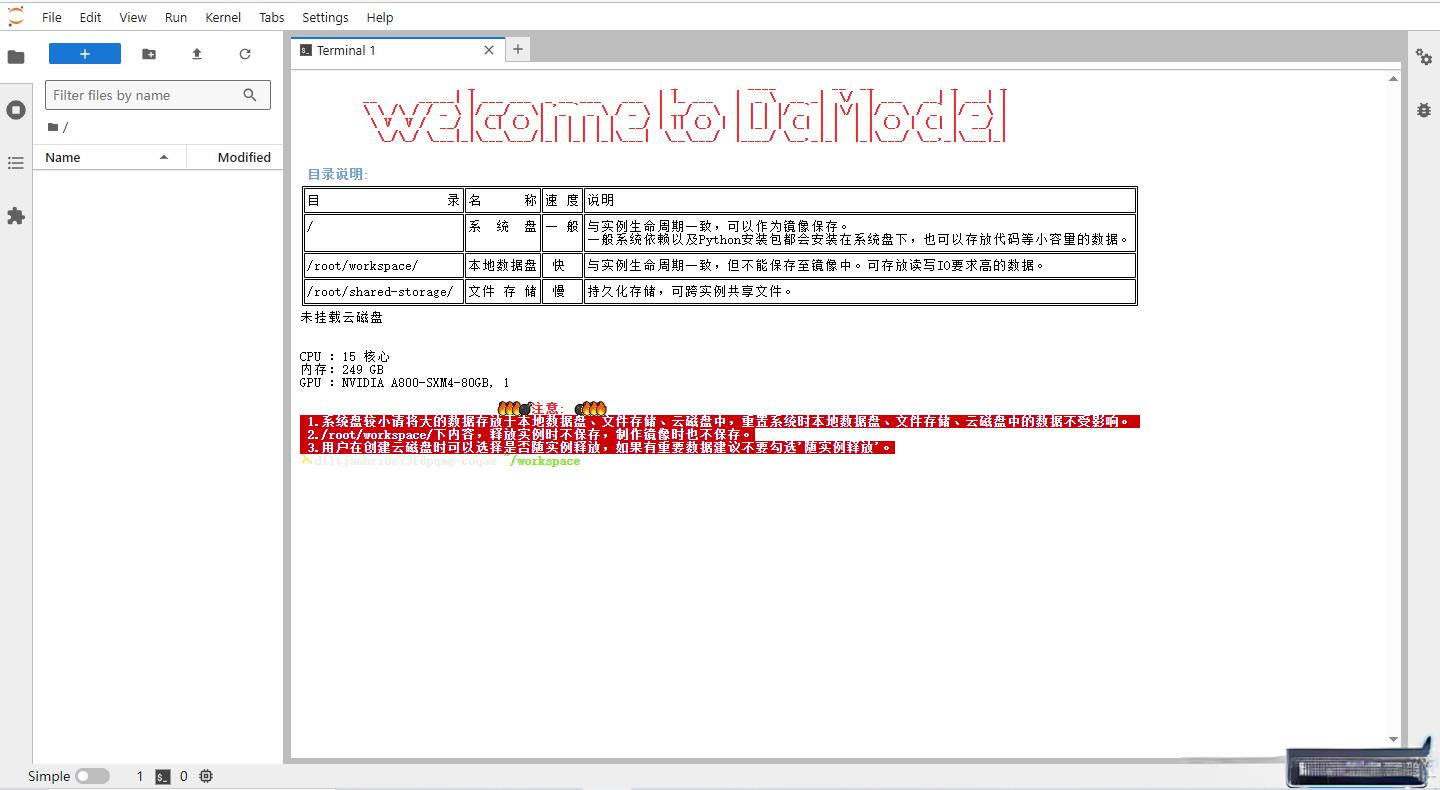Viewport: 1440px width, 790px height.
Task: Sort files by Modified column
Action: coord(244,157)
